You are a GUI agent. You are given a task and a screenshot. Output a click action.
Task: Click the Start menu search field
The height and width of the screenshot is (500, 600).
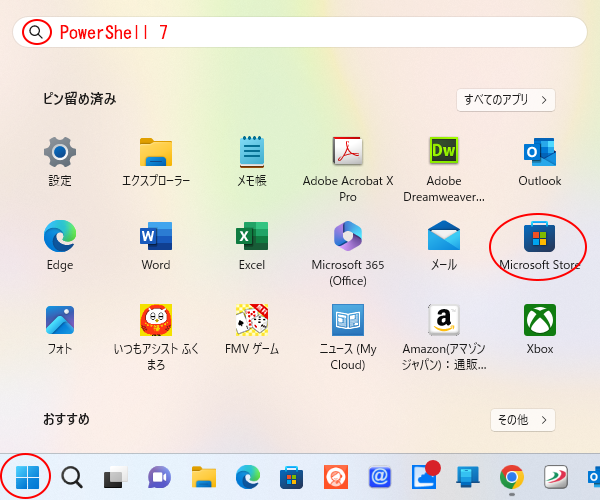tap(300, 32)
